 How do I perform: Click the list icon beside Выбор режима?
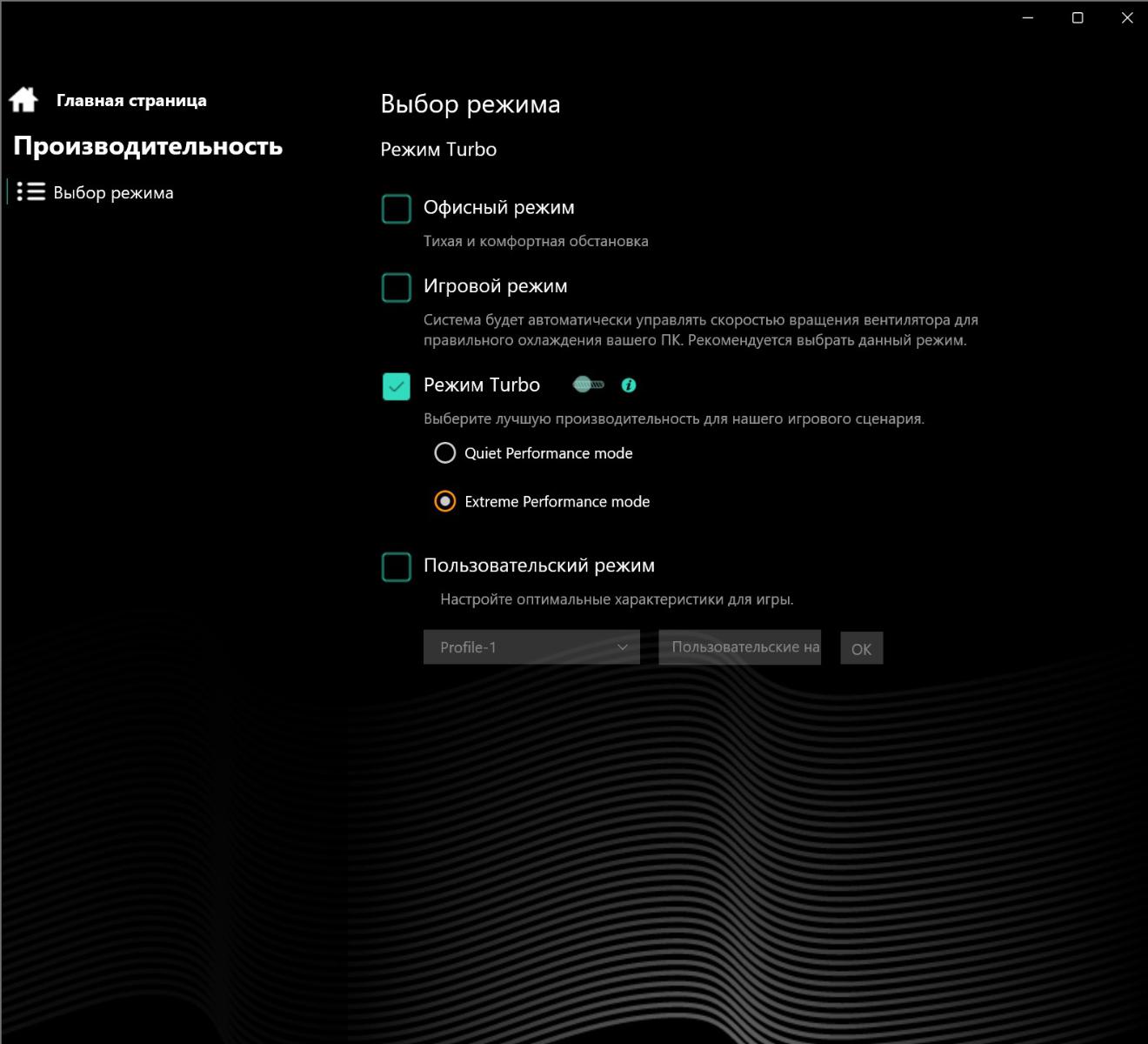[x=31, y=191]
